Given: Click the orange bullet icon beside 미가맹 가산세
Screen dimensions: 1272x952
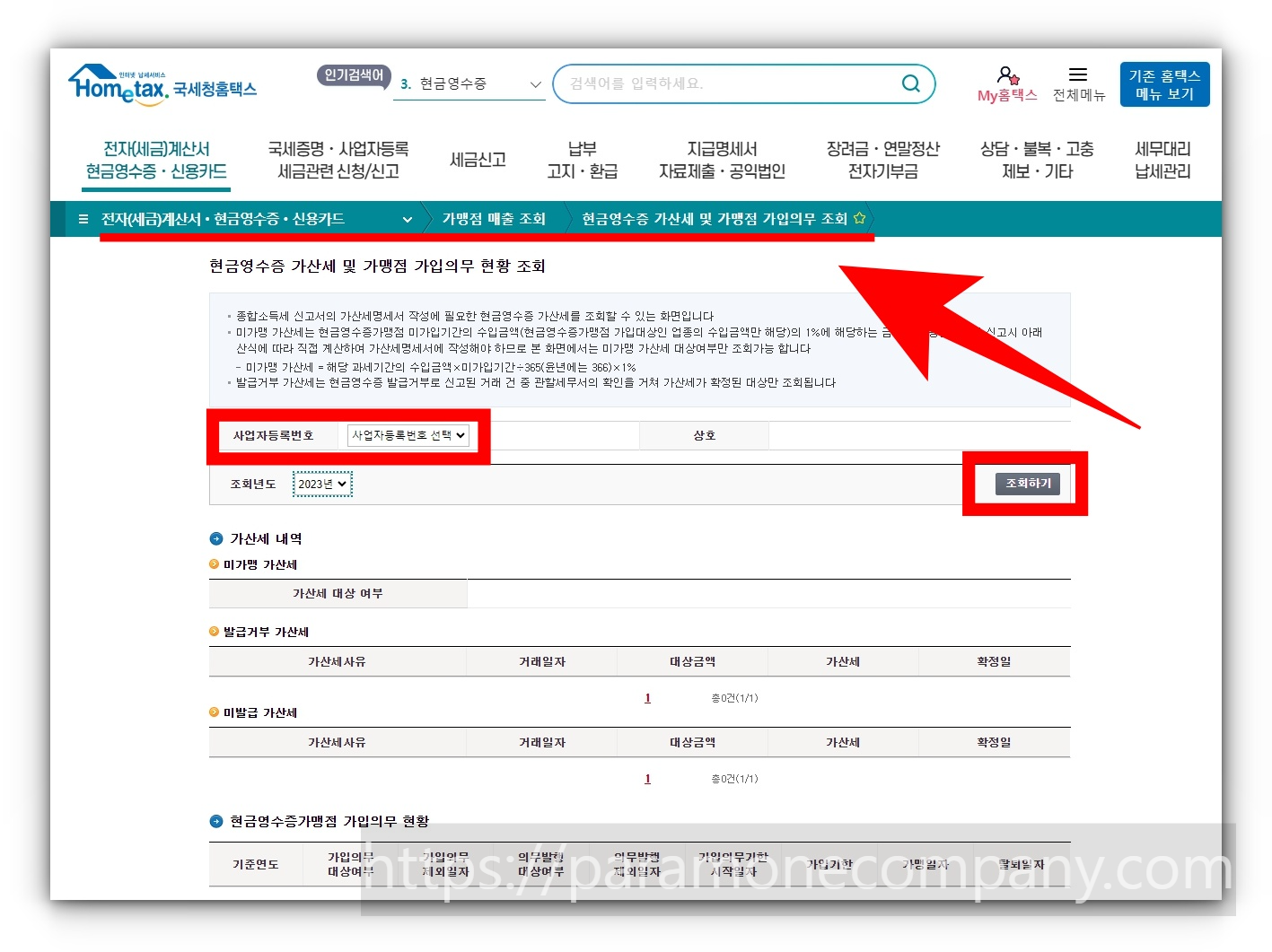Looking at the screenshot, I should point(215,564).
